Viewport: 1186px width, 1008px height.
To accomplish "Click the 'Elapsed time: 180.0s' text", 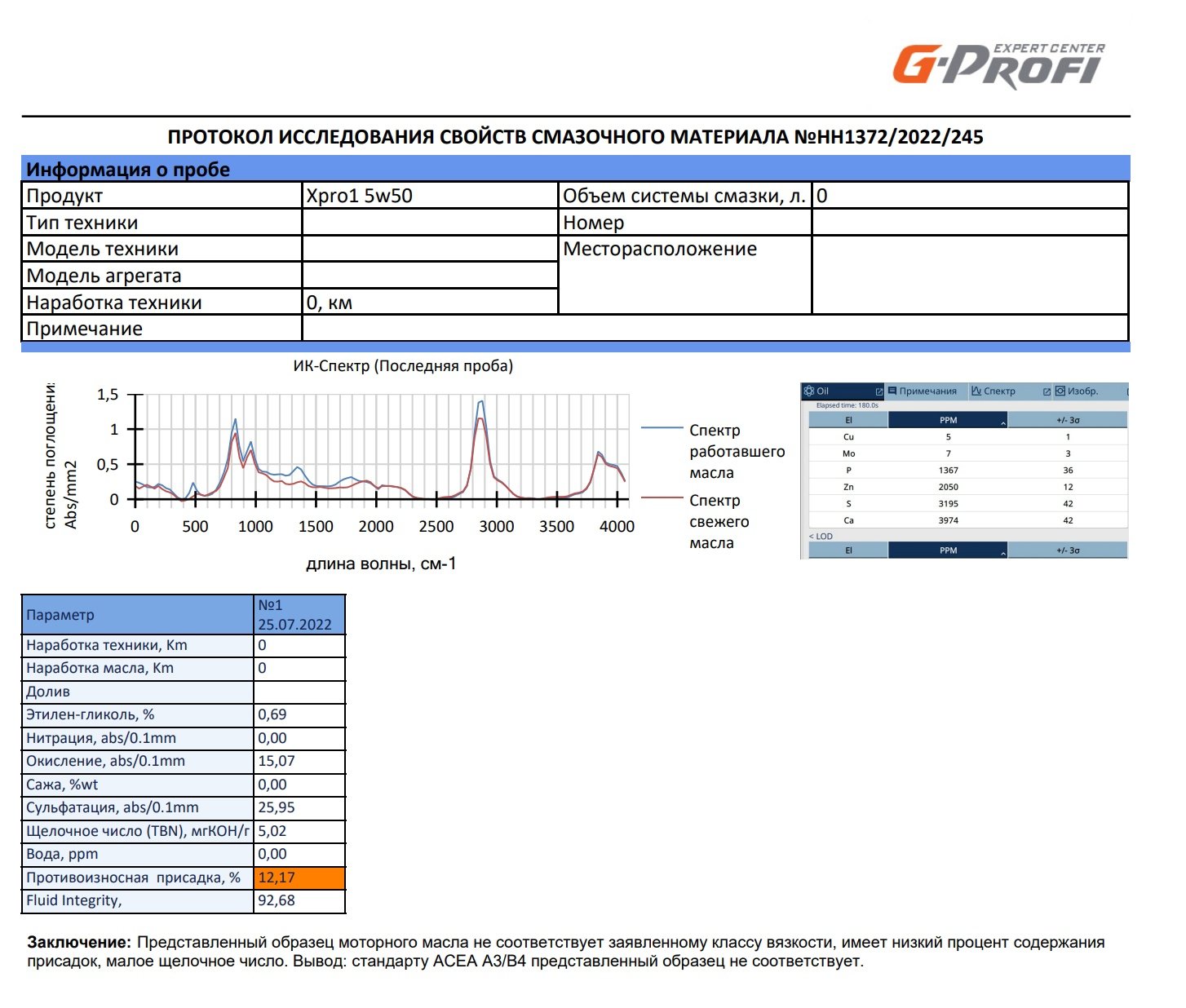I will [847, 405].
